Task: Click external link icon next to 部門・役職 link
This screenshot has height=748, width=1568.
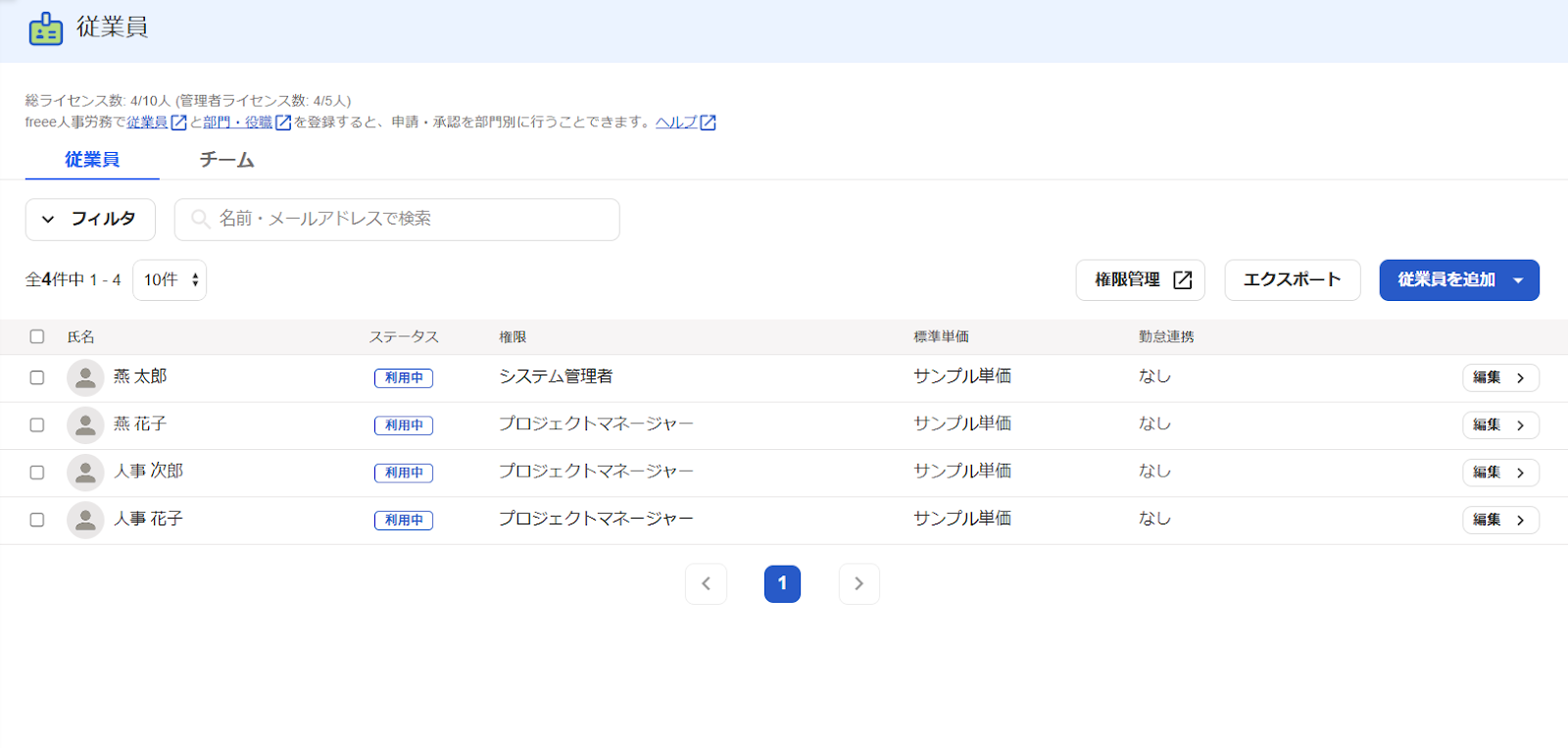Action: pyautogui.click(x=283, y=123)
